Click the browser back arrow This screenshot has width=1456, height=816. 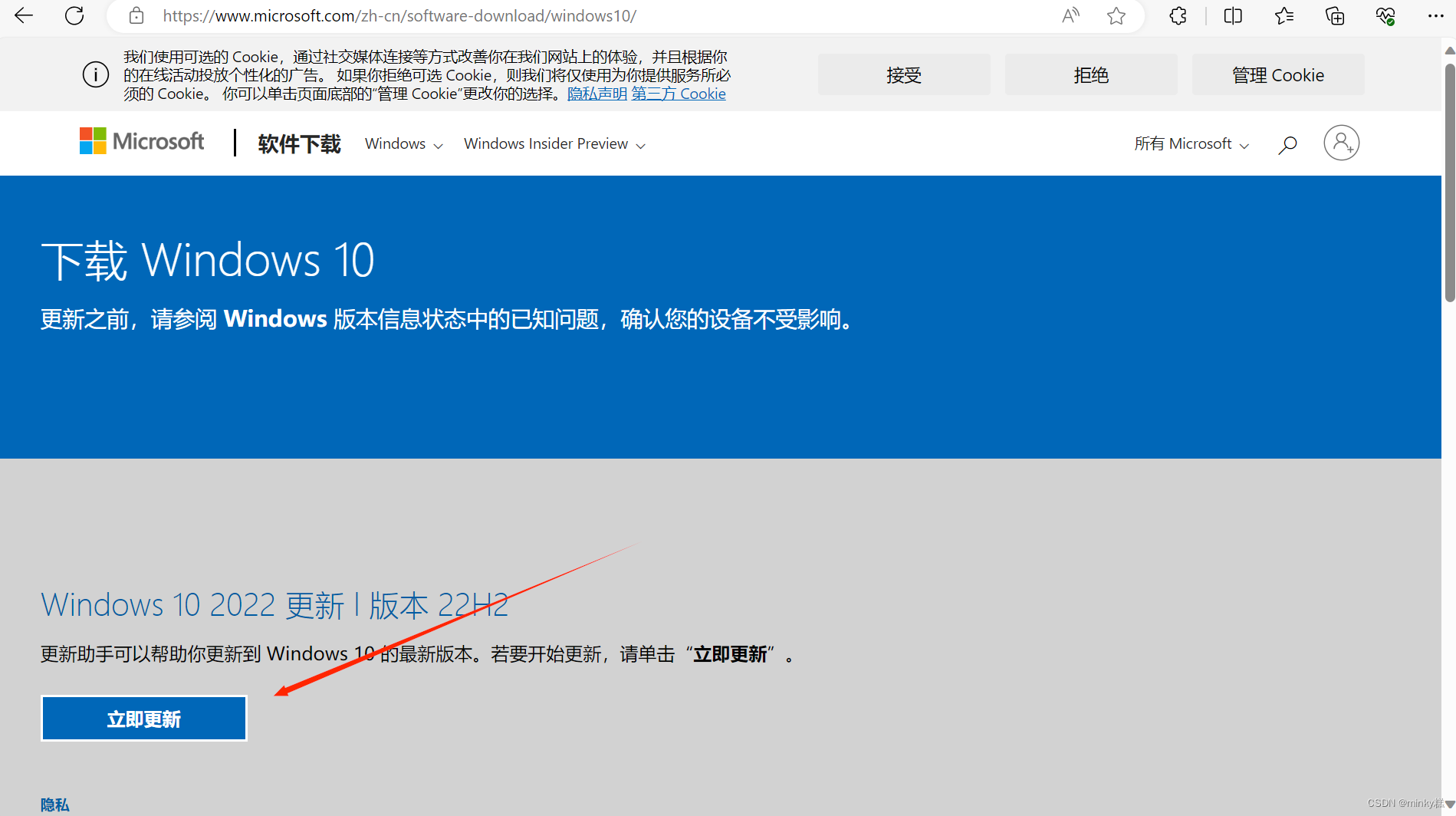[24, 15]
